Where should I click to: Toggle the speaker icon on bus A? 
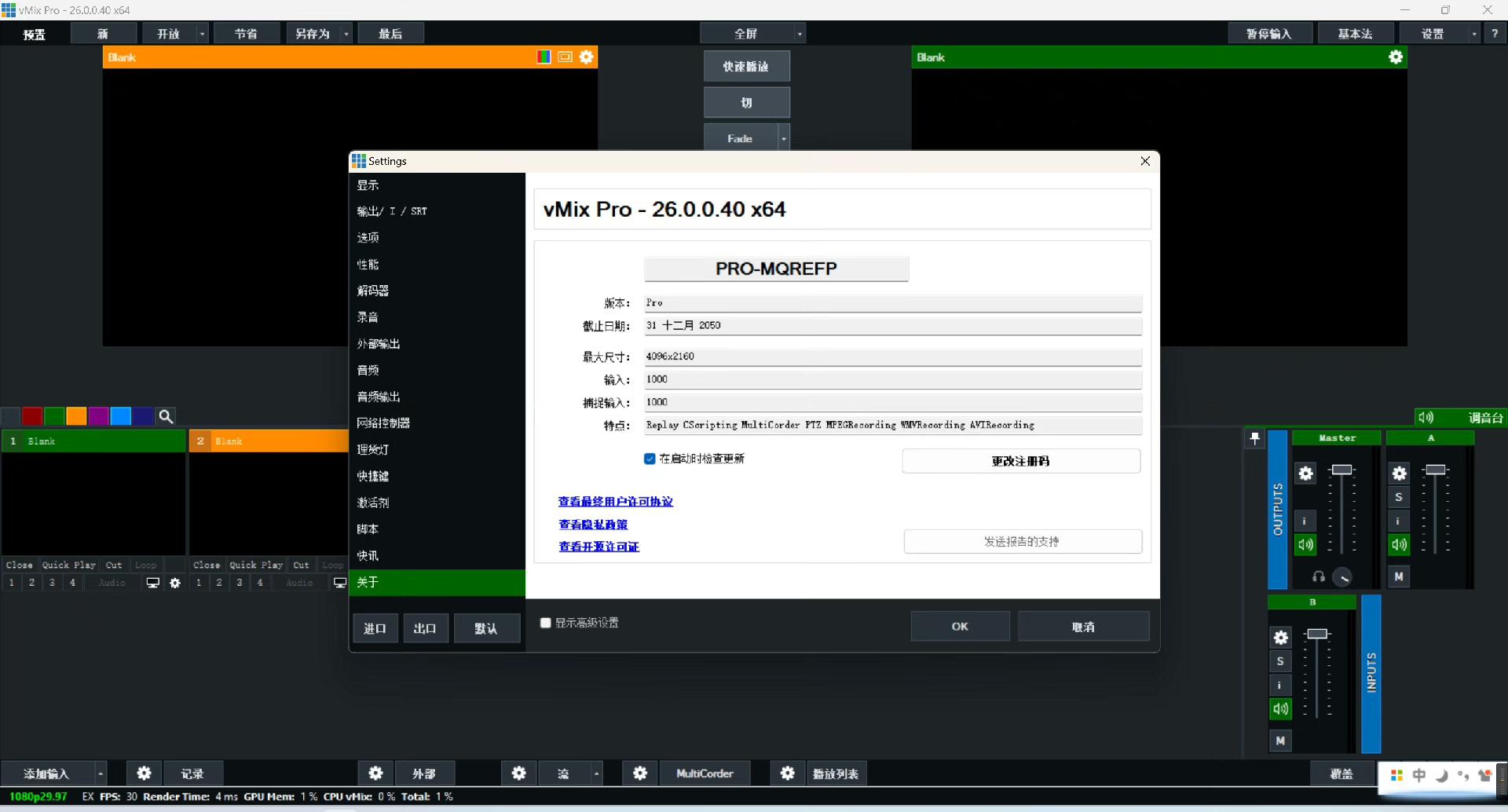(x=1399, y=544)
